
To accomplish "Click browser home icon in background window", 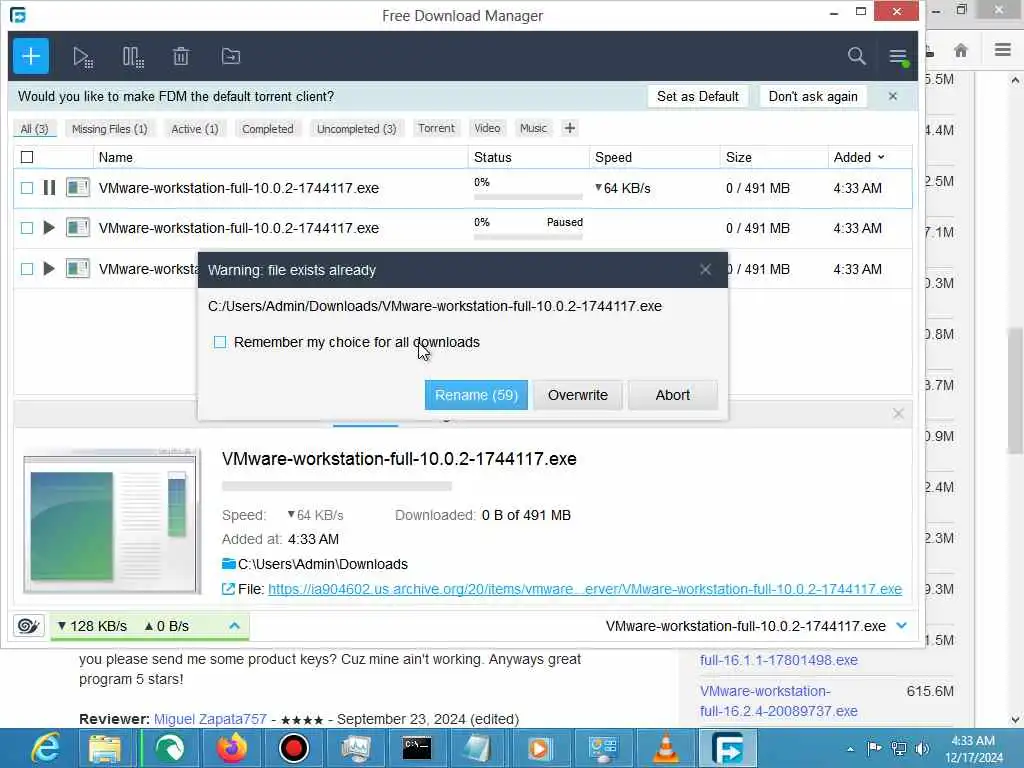I will (961, 50).
